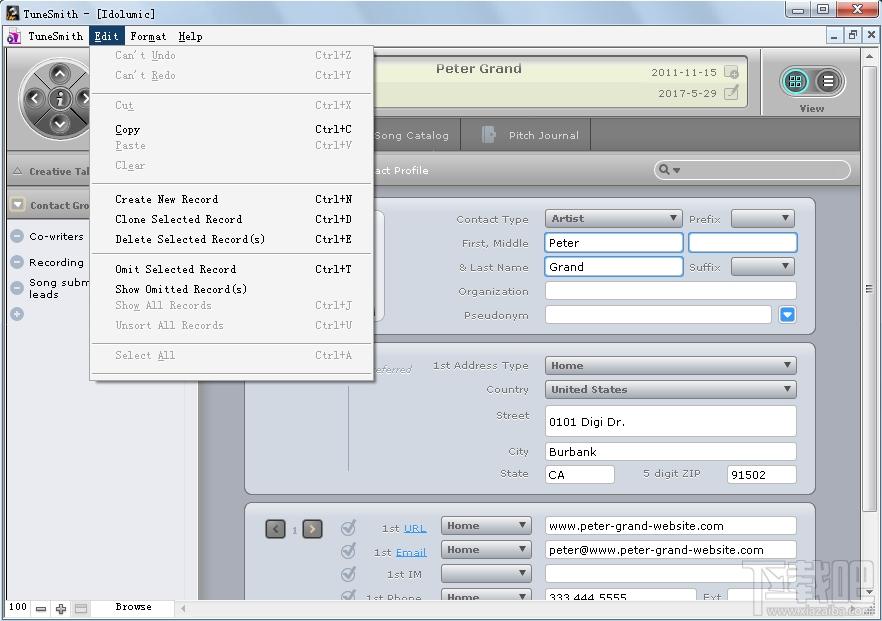Click the Pitch Journal tab icon

tap(488, 134)
